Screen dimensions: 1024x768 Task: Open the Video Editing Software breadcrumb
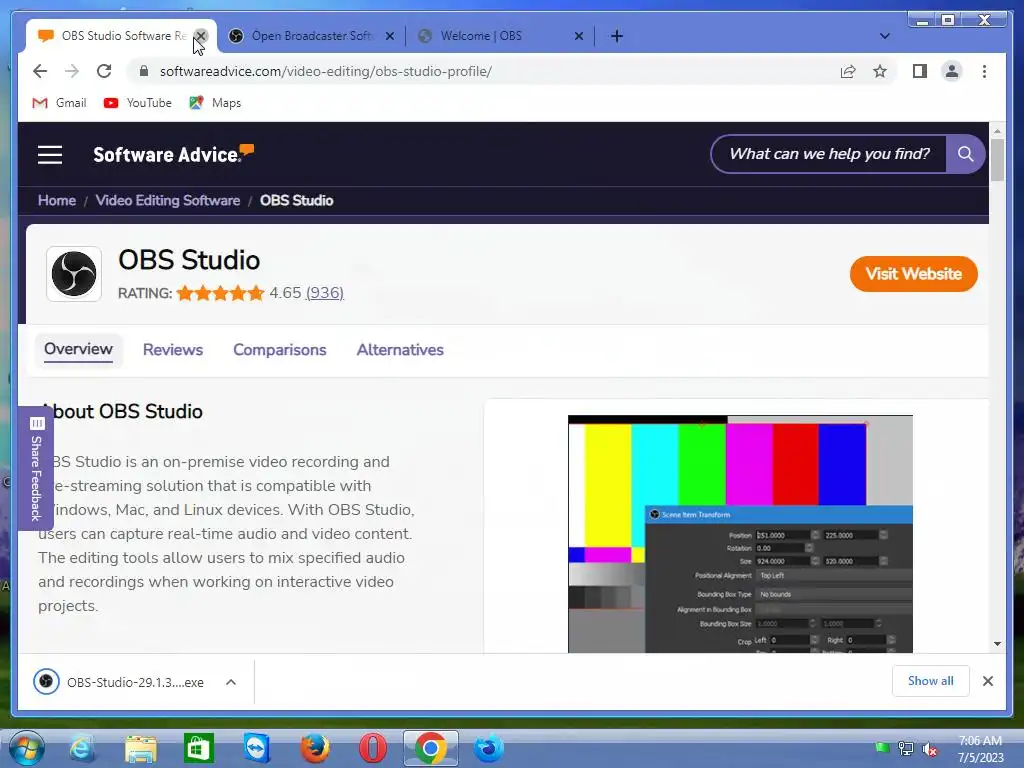(x=168, y=200)
